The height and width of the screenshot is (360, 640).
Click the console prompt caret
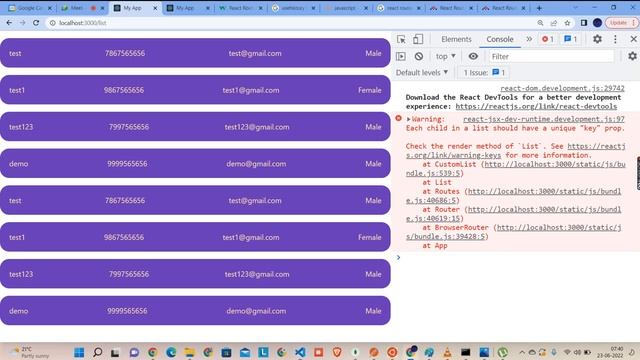point(398,258)
